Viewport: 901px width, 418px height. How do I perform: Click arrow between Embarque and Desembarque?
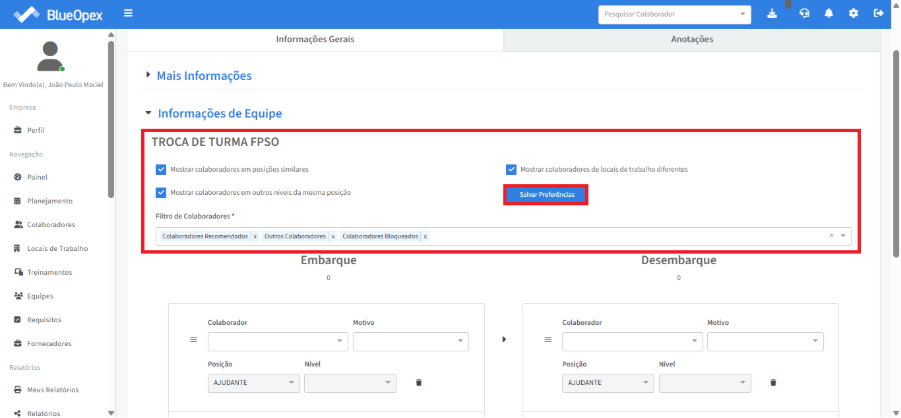[504, 339]
